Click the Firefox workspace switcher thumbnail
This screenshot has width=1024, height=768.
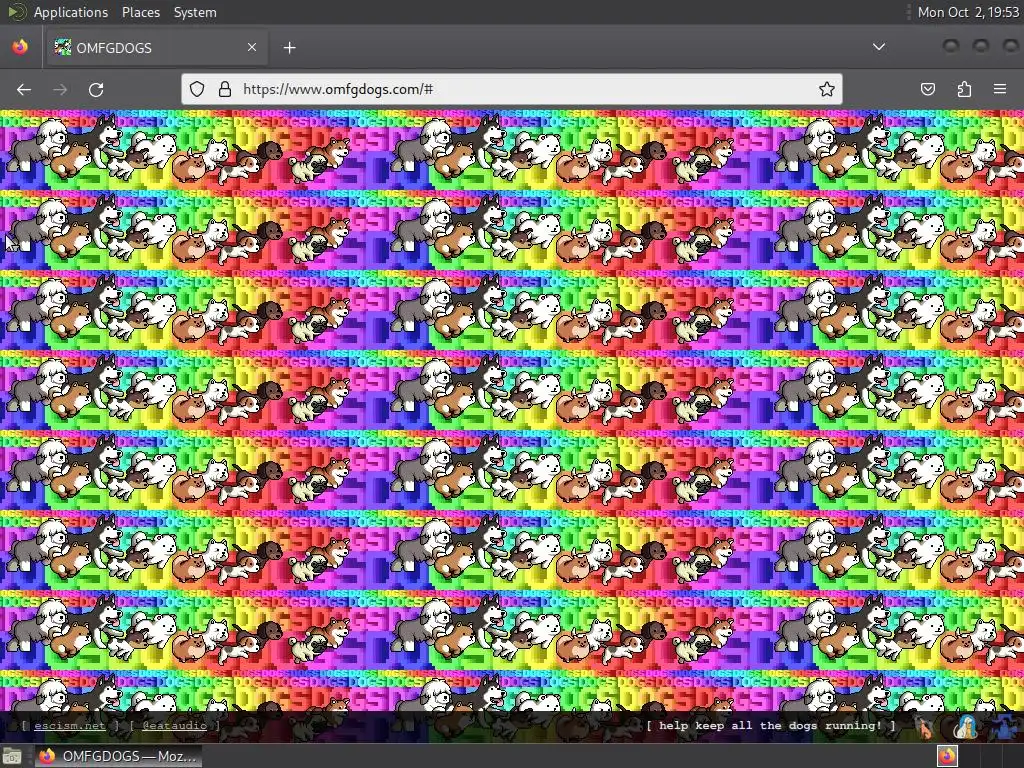point(947,756)
